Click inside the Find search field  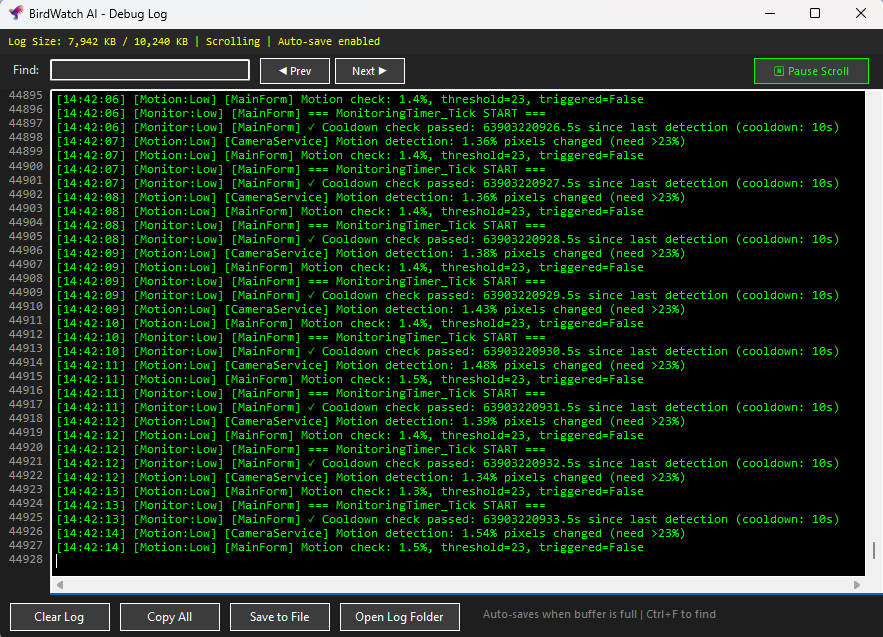pos(148,70)
